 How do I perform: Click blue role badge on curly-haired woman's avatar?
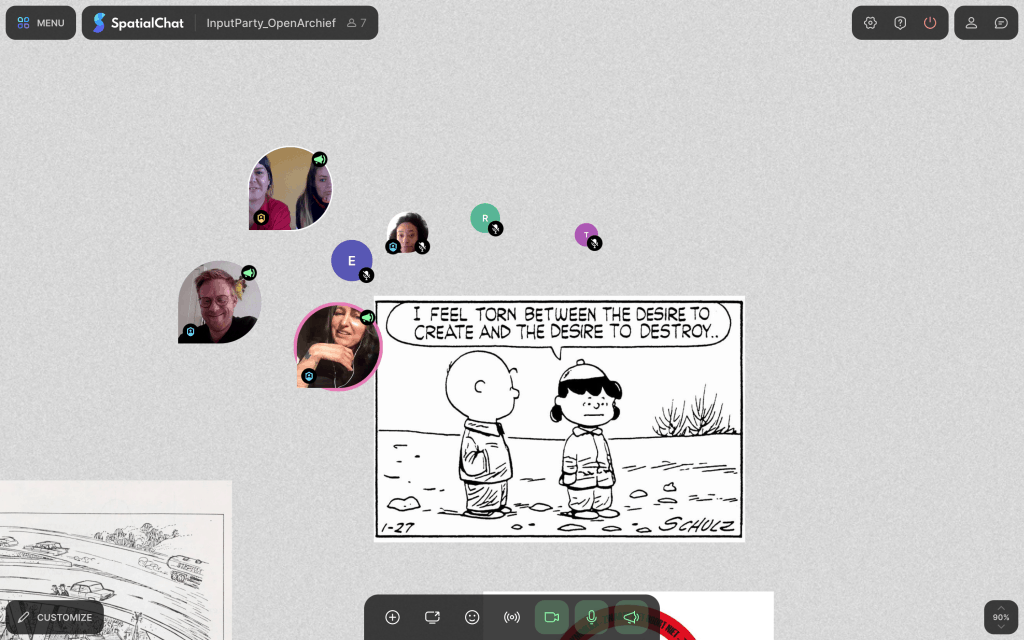(x=392, y=247)
